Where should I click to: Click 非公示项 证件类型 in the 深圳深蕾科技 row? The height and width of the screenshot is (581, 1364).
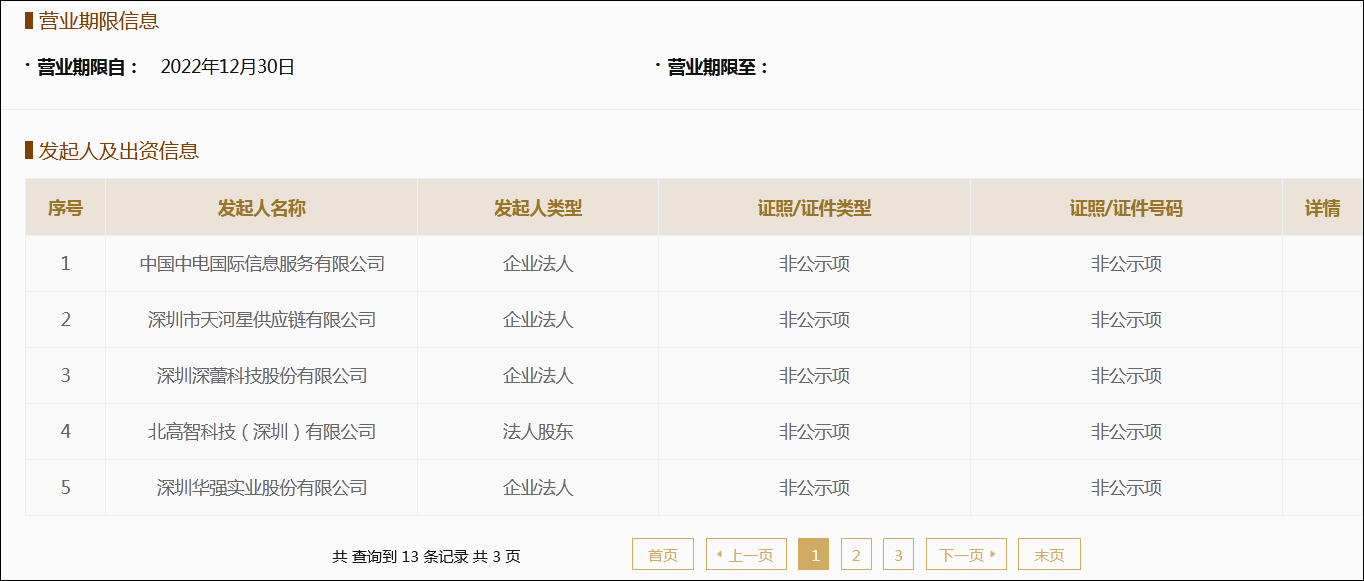[x=814, y=376]
